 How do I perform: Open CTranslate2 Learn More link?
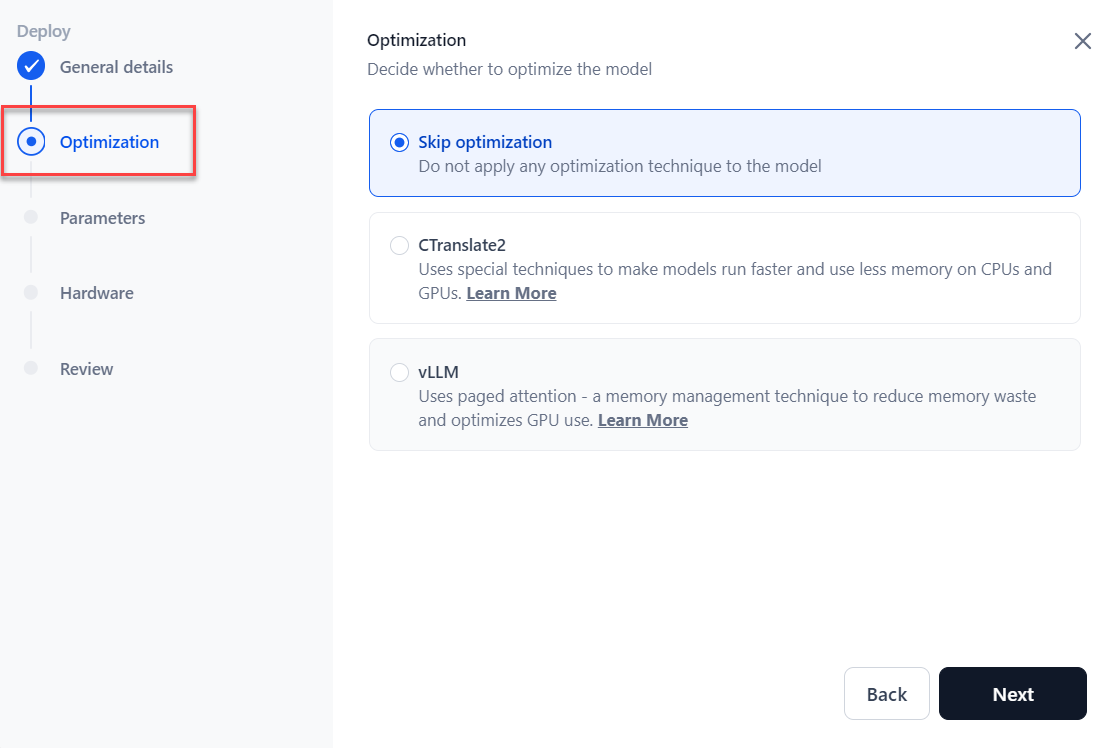click(x=511, y=293)
